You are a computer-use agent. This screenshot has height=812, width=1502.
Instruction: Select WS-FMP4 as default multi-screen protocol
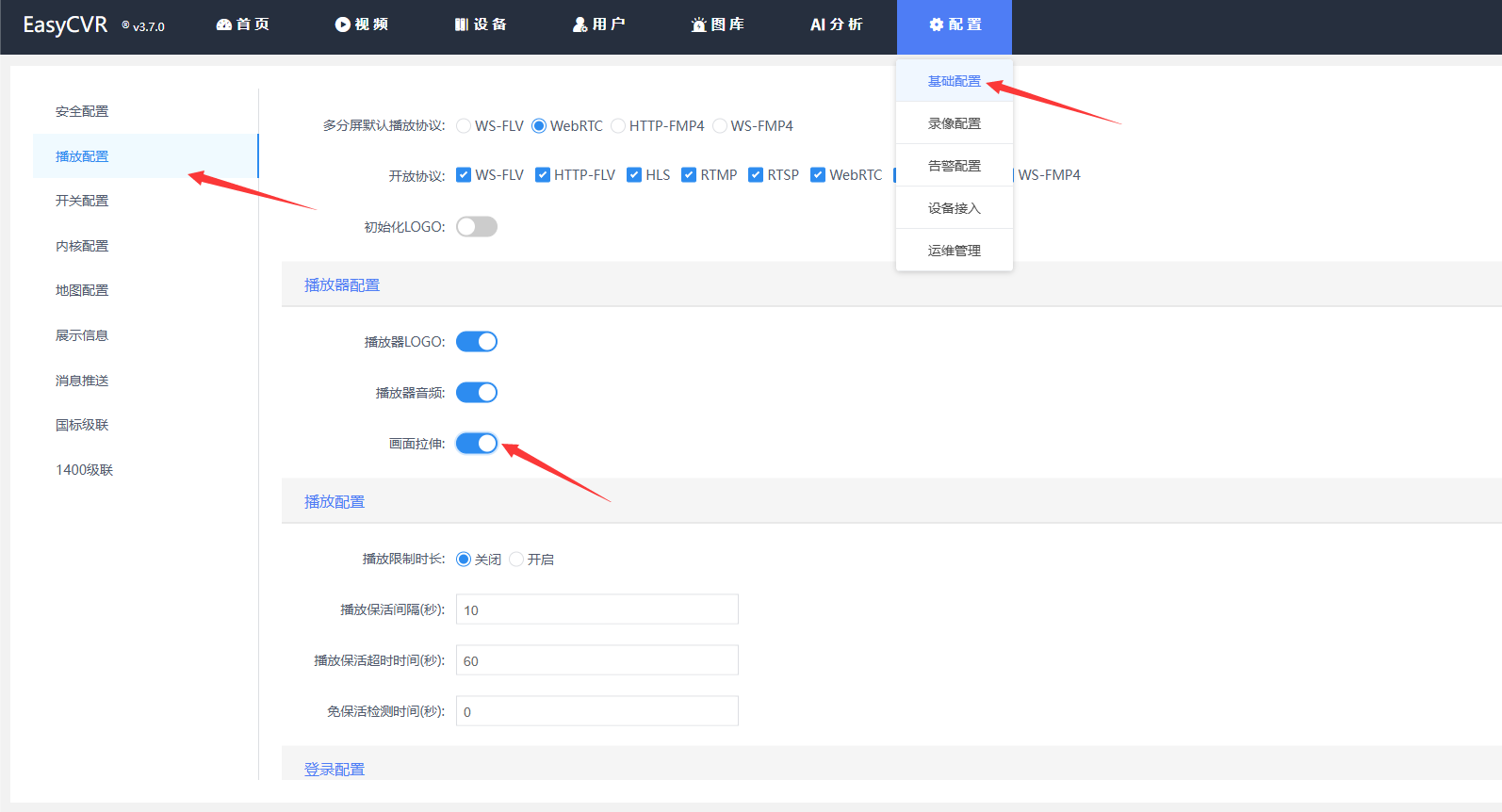(720, 125)
